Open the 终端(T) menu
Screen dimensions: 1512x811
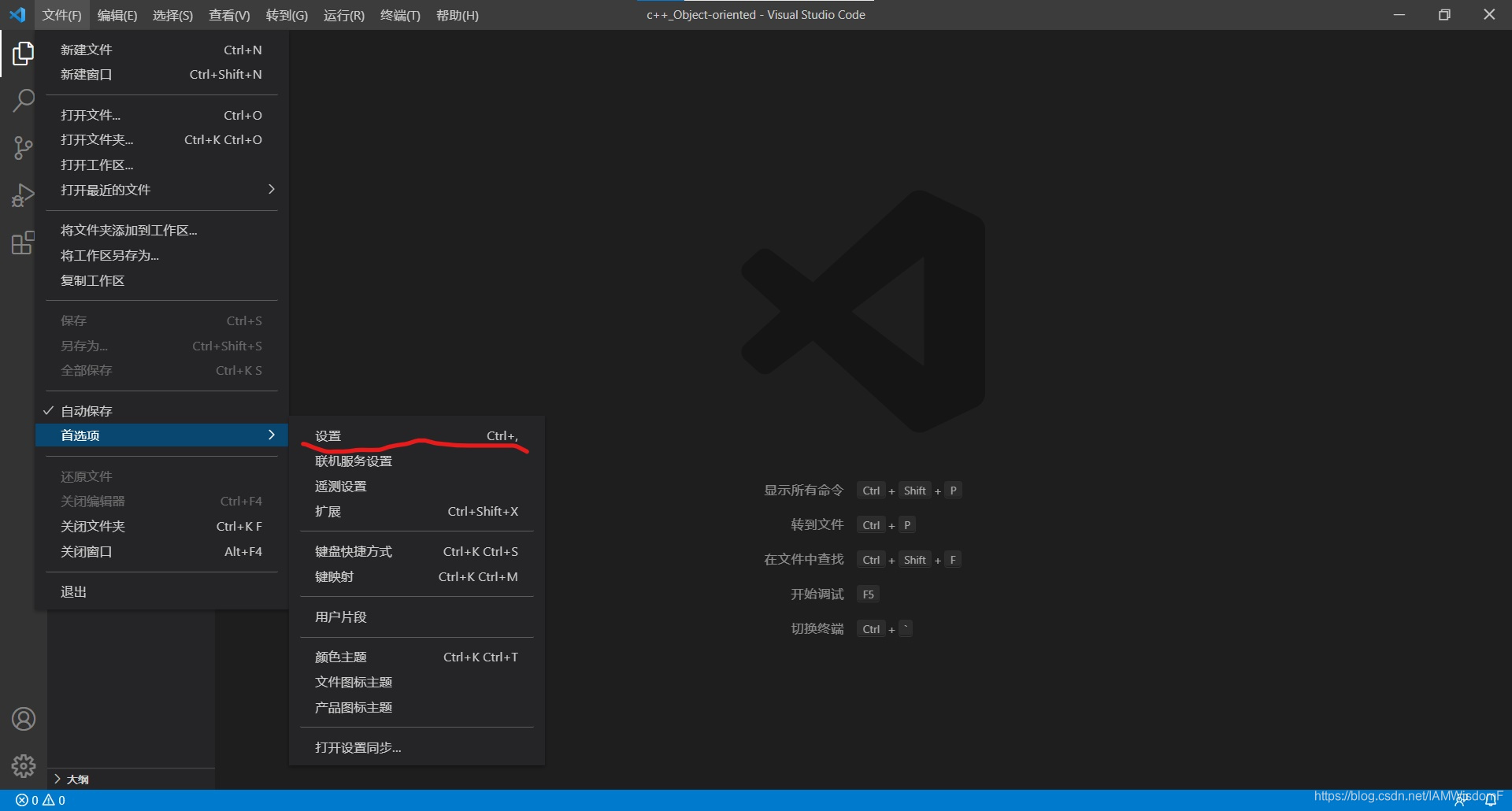click(400, 15)
